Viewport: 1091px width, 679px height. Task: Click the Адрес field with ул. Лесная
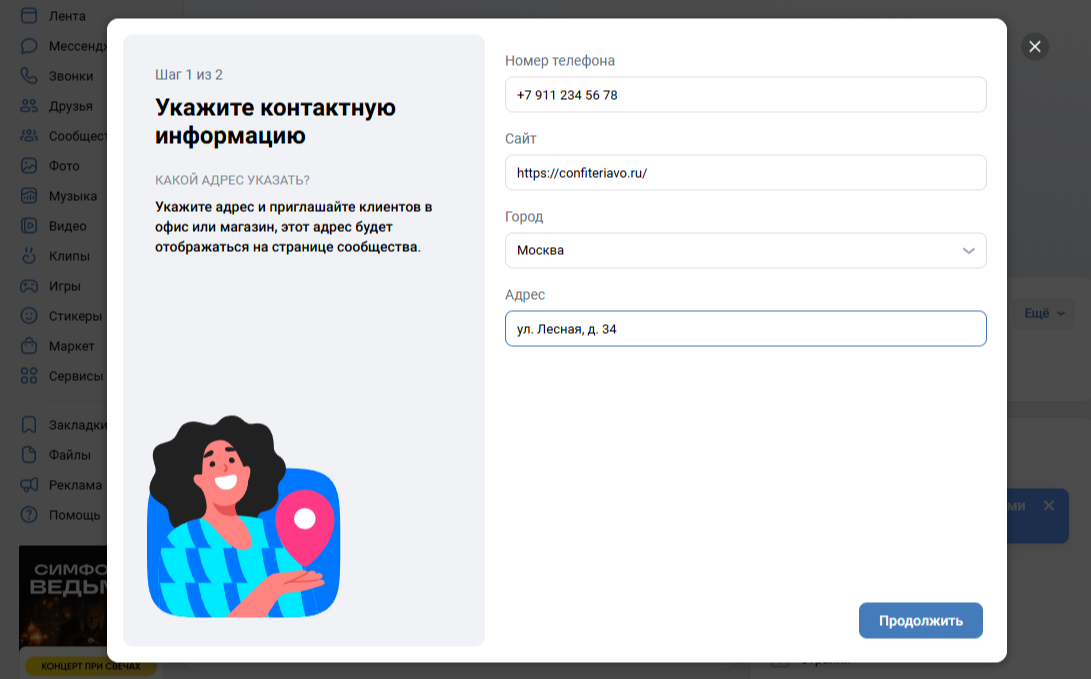click(745, 328)
